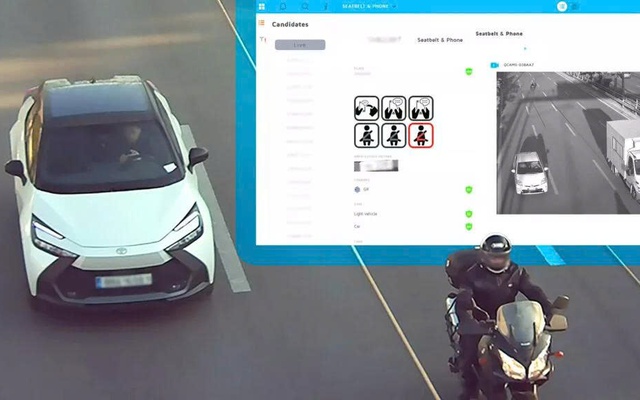Switch to the Live tab
This screenshot has width=640, height=400.
coord(300,45)
